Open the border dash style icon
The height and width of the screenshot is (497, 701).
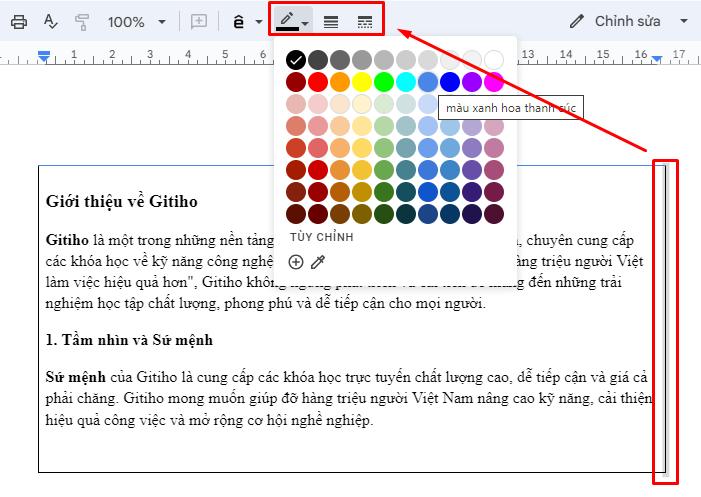coord(365,21)
